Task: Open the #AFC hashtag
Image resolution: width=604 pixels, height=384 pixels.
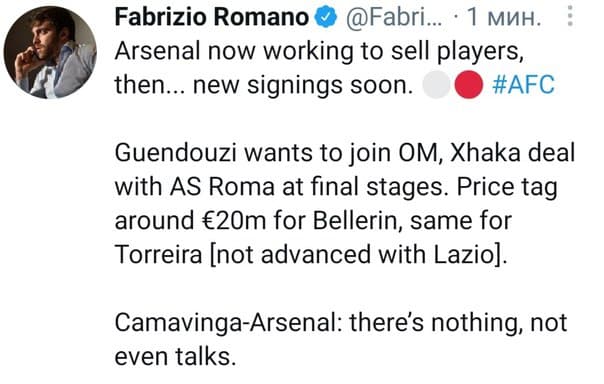Action: pyautogui.click(x=523, y=85)
